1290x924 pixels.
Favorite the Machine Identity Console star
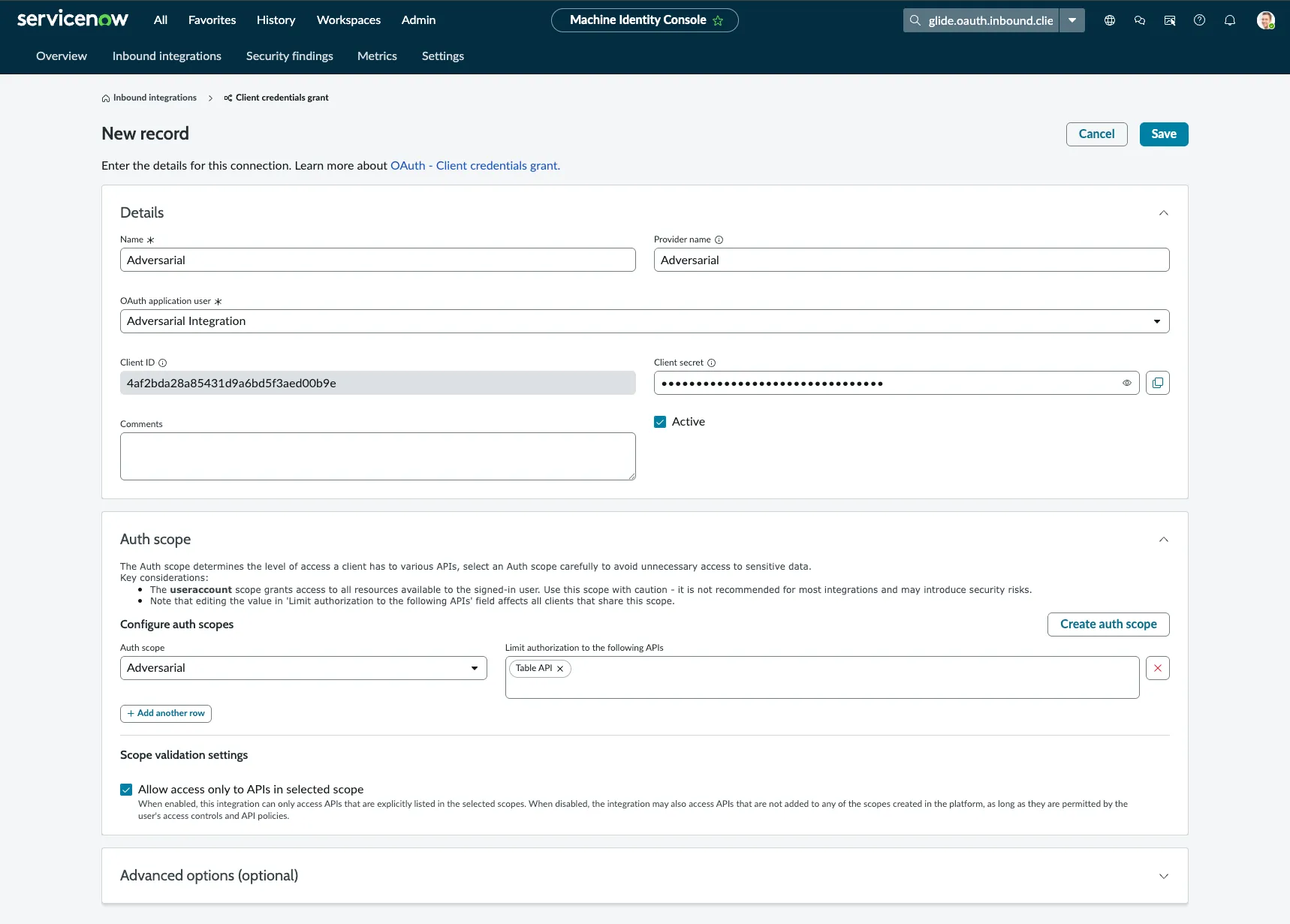[x=718, y=21]
